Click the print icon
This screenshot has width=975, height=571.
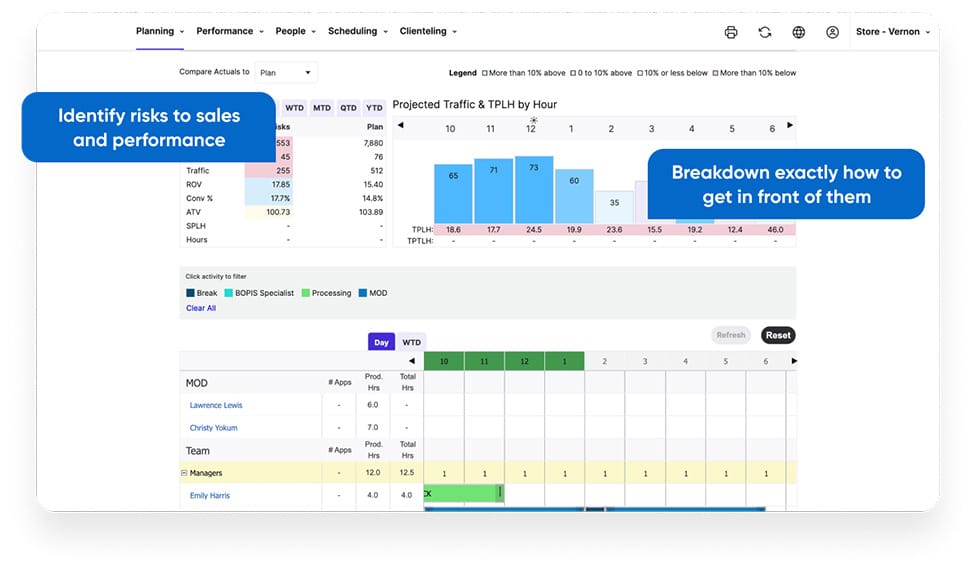(x=731, y=32)
